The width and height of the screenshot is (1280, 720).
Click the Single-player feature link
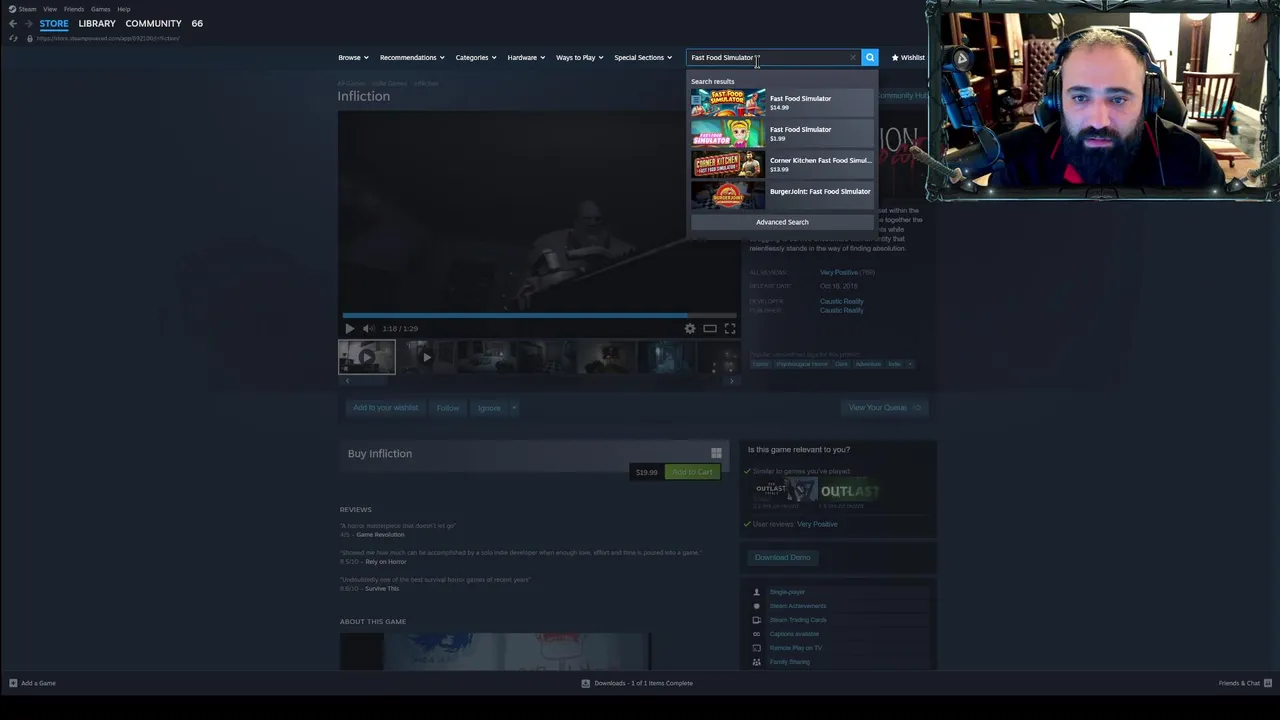point(787,592)
